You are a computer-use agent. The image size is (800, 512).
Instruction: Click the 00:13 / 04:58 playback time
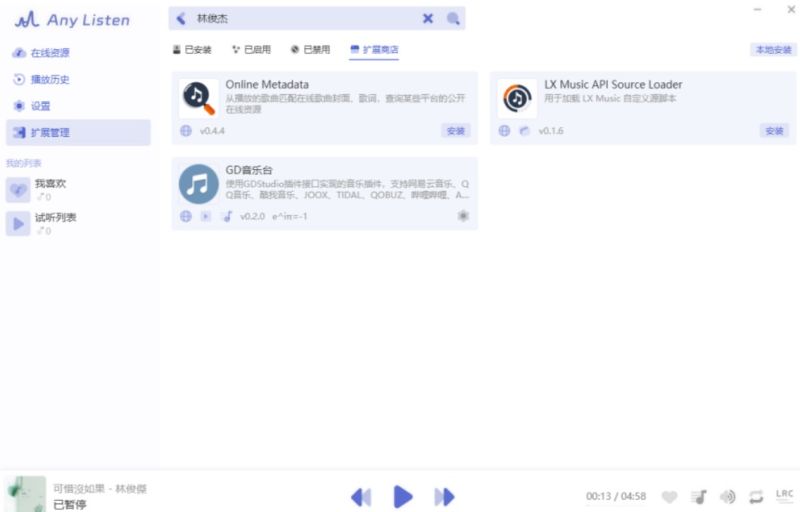click(x=616, y=496)
